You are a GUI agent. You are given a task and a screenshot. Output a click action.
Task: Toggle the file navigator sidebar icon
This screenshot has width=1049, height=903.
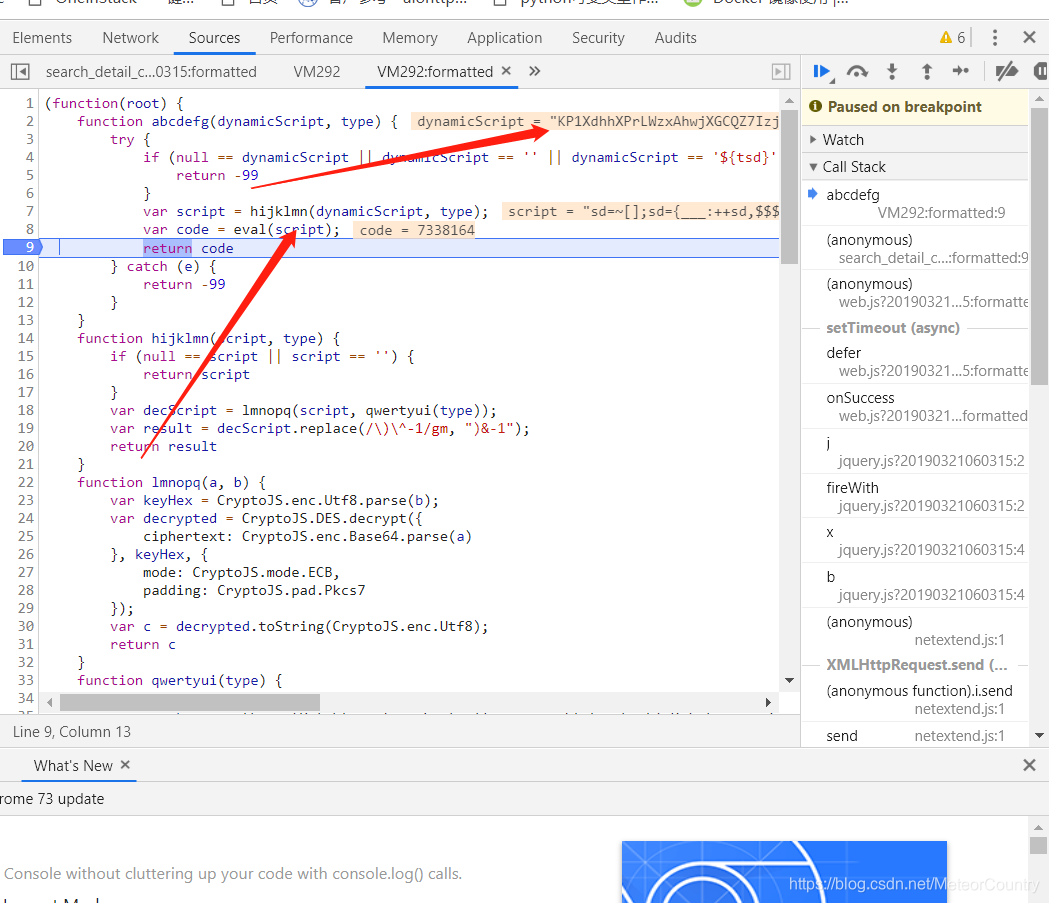[x=20, y=72]
